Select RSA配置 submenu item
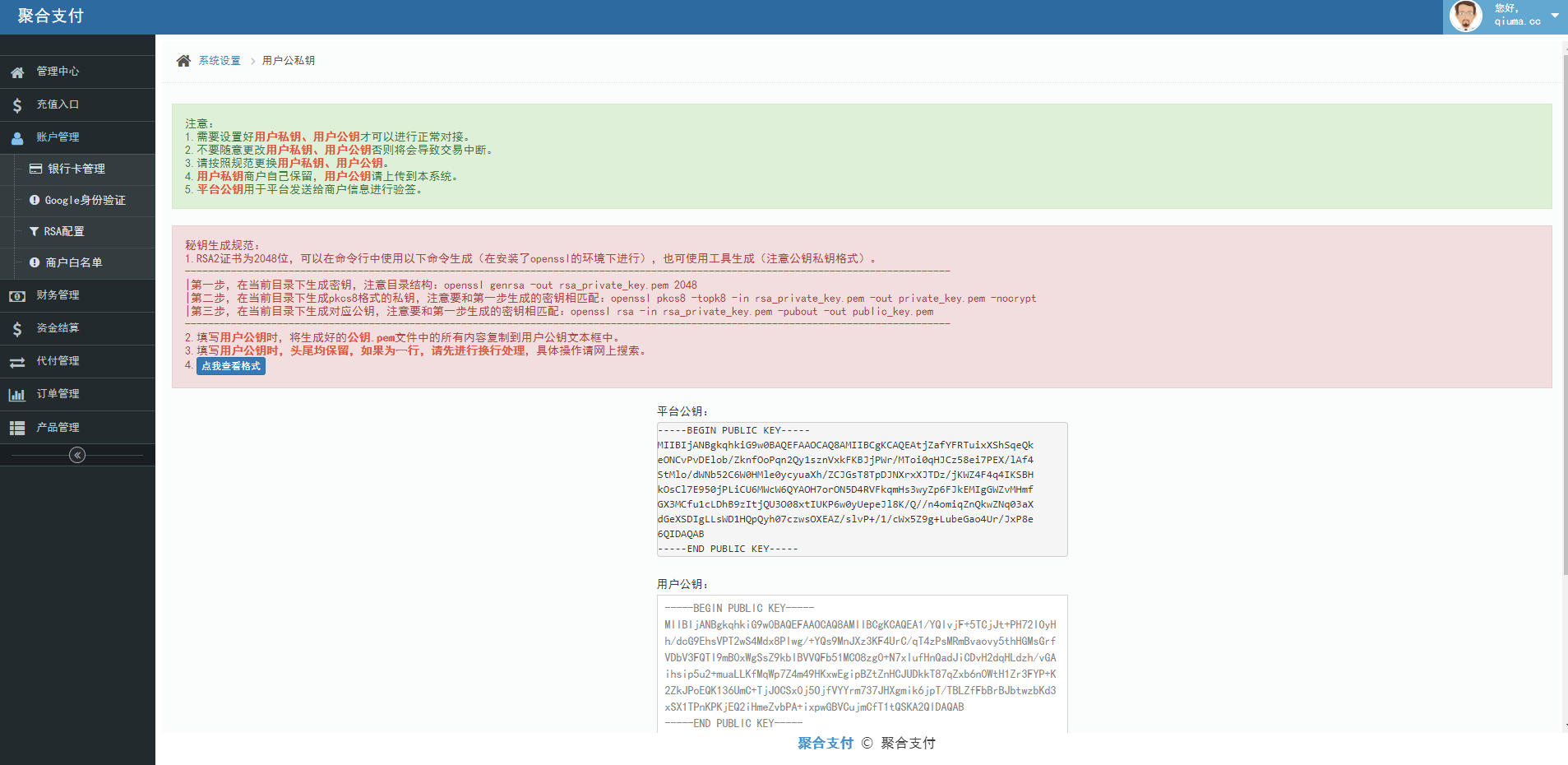This screenshot has width=1568, height=765. pyautogui.click(x=64, y=231)
